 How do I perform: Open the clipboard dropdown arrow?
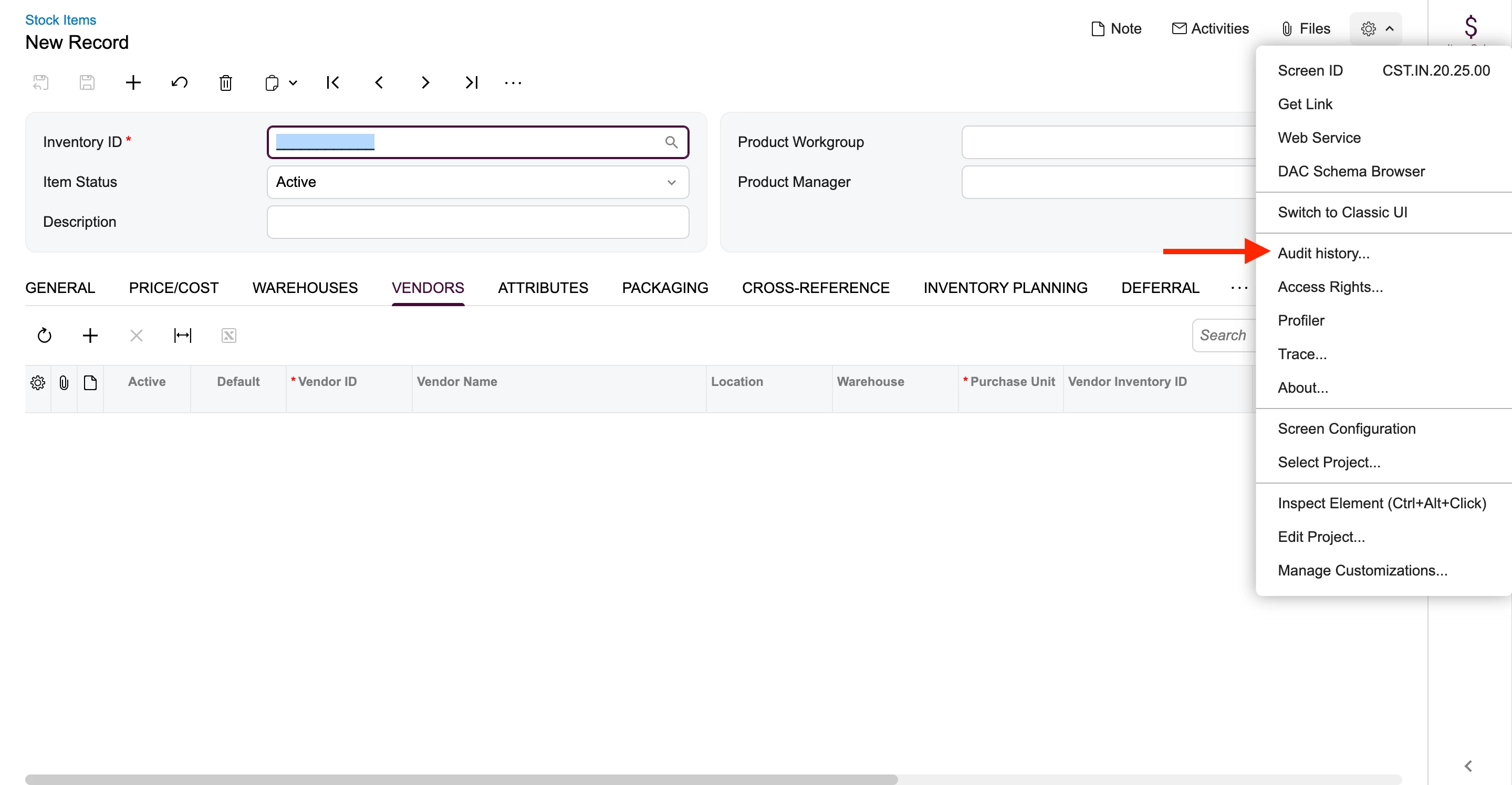293,83
